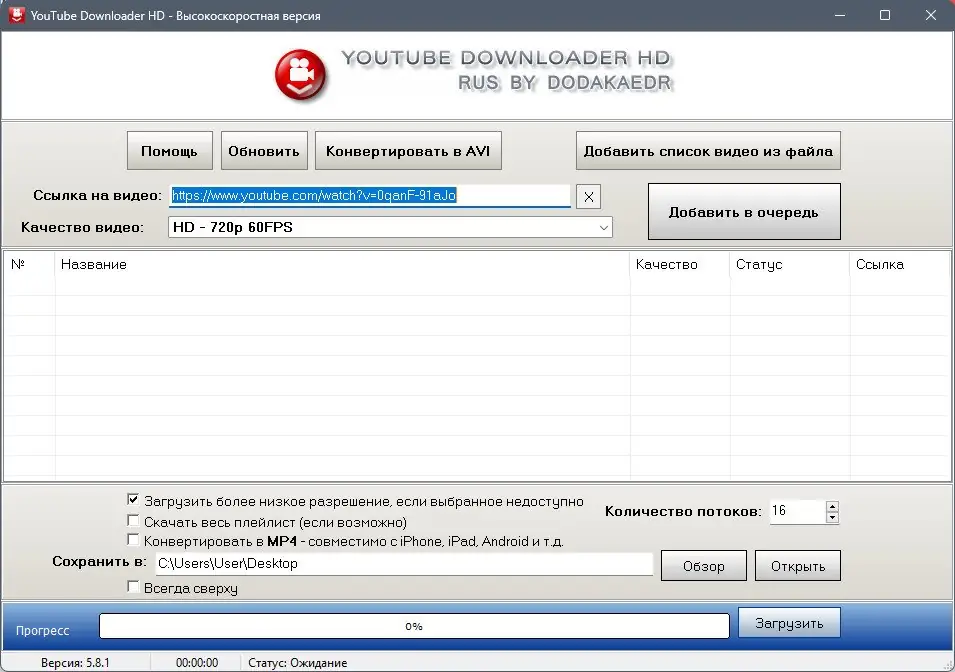955x672 pixels.
Task: Enable Конвертировать в MP4 checkbox
Action: click(x=133, y=539)
